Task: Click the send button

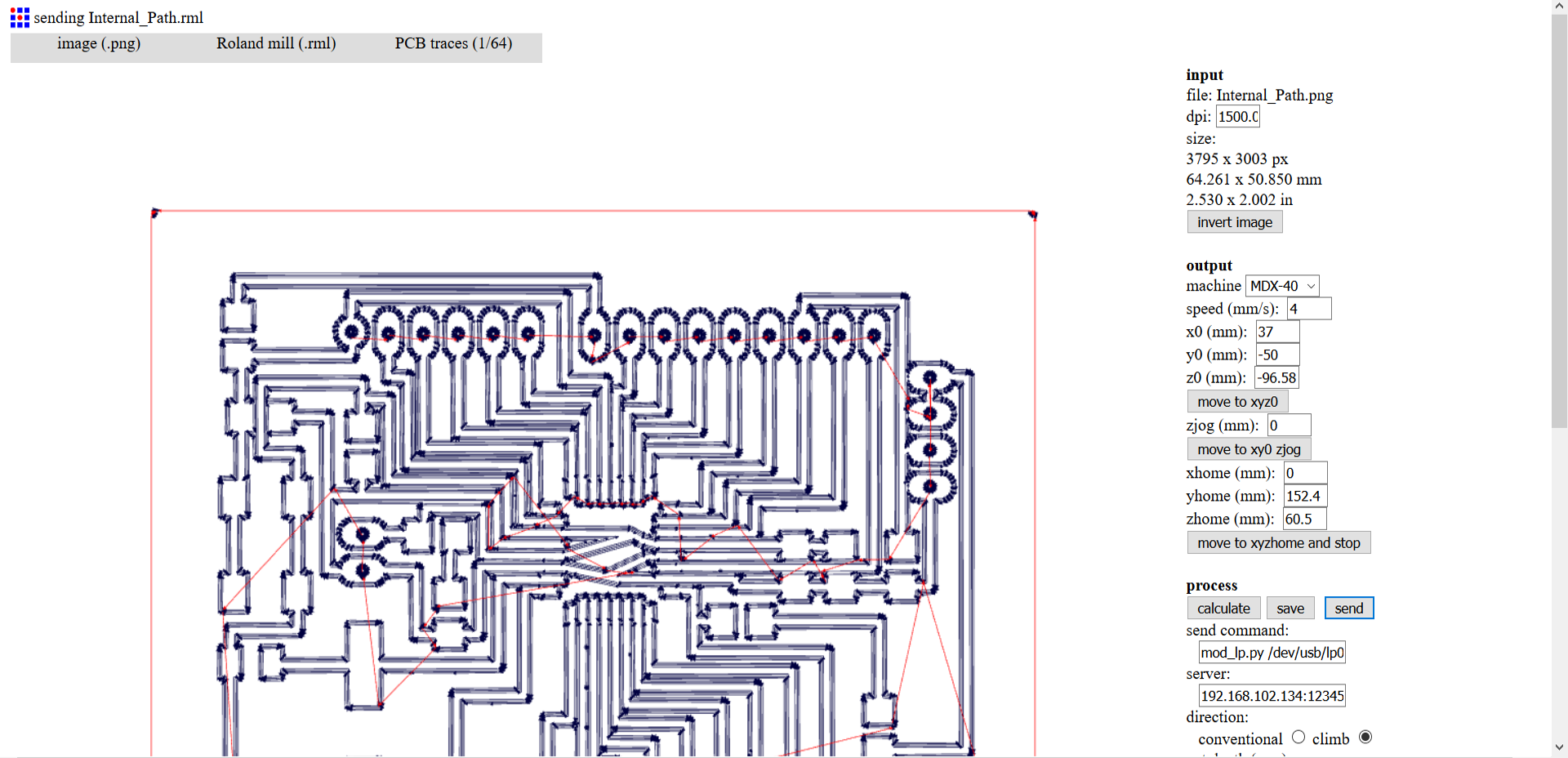Action: click(x=1349, y=608)
